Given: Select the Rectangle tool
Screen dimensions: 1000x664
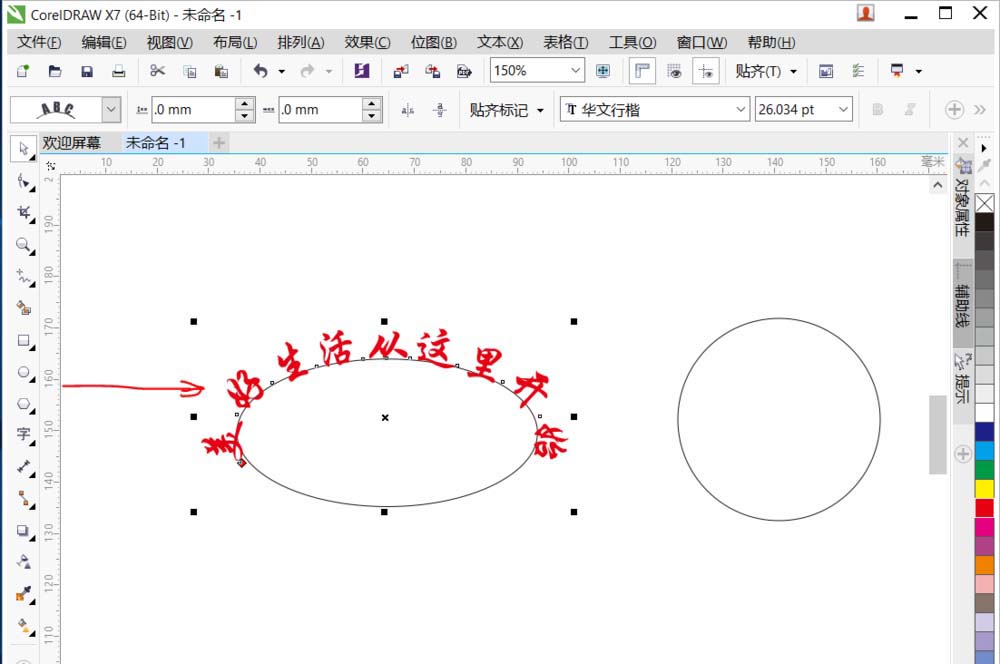Looking at the screenshot, I should point(23,341).
